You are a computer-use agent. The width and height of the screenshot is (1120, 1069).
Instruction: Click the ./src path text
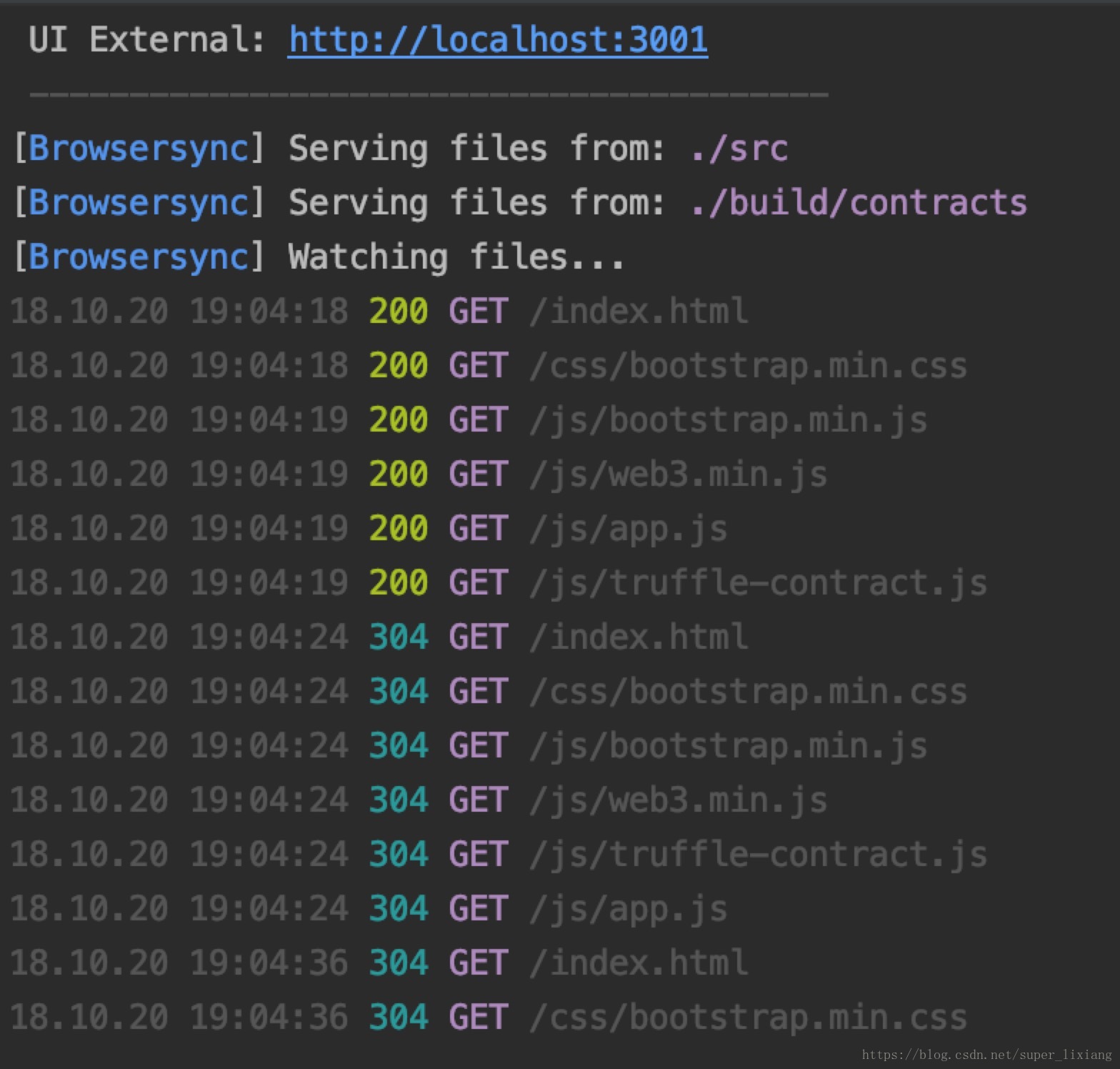point(739,149)
